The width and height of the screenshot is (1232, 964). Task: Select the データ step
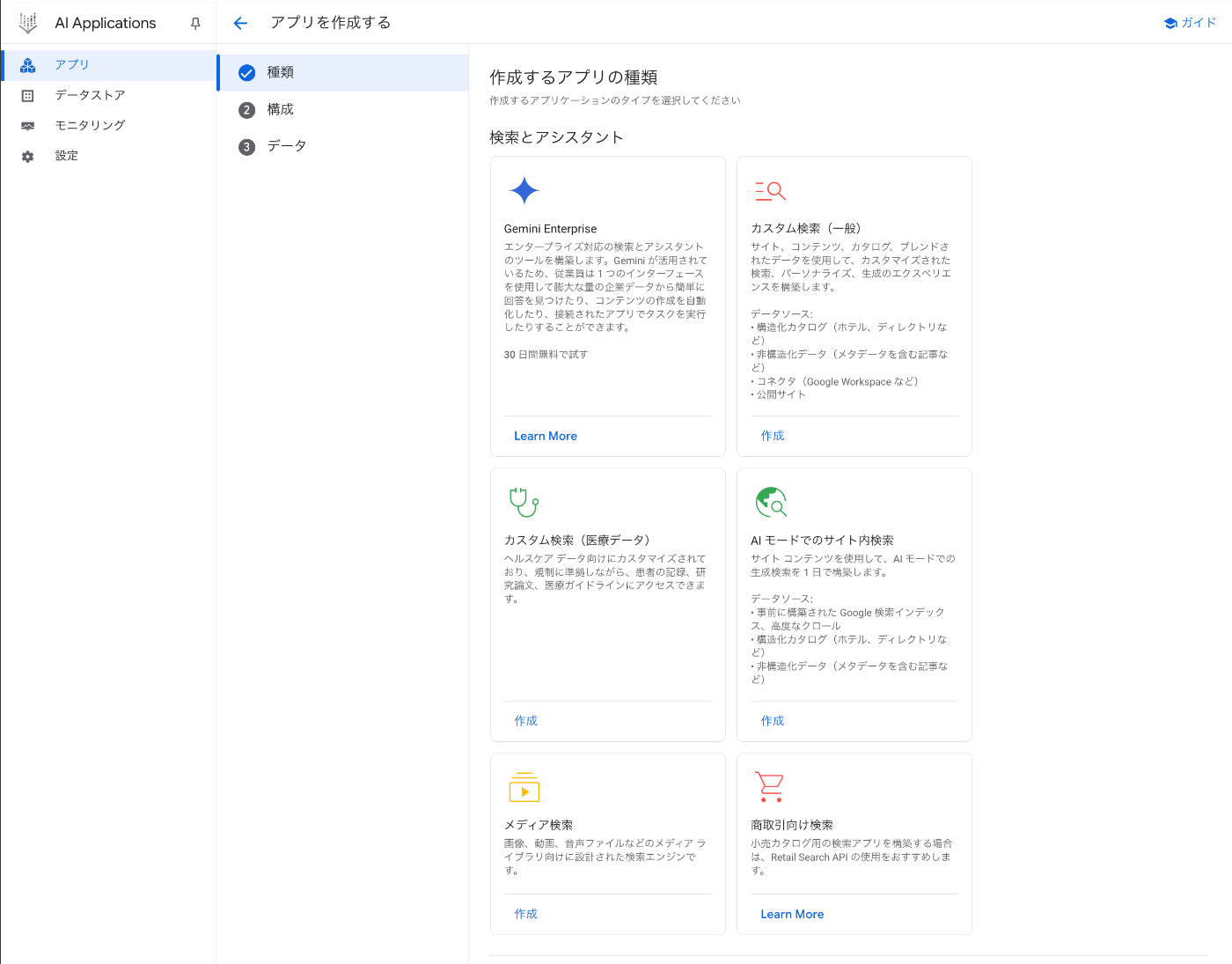tap(343, 146)
